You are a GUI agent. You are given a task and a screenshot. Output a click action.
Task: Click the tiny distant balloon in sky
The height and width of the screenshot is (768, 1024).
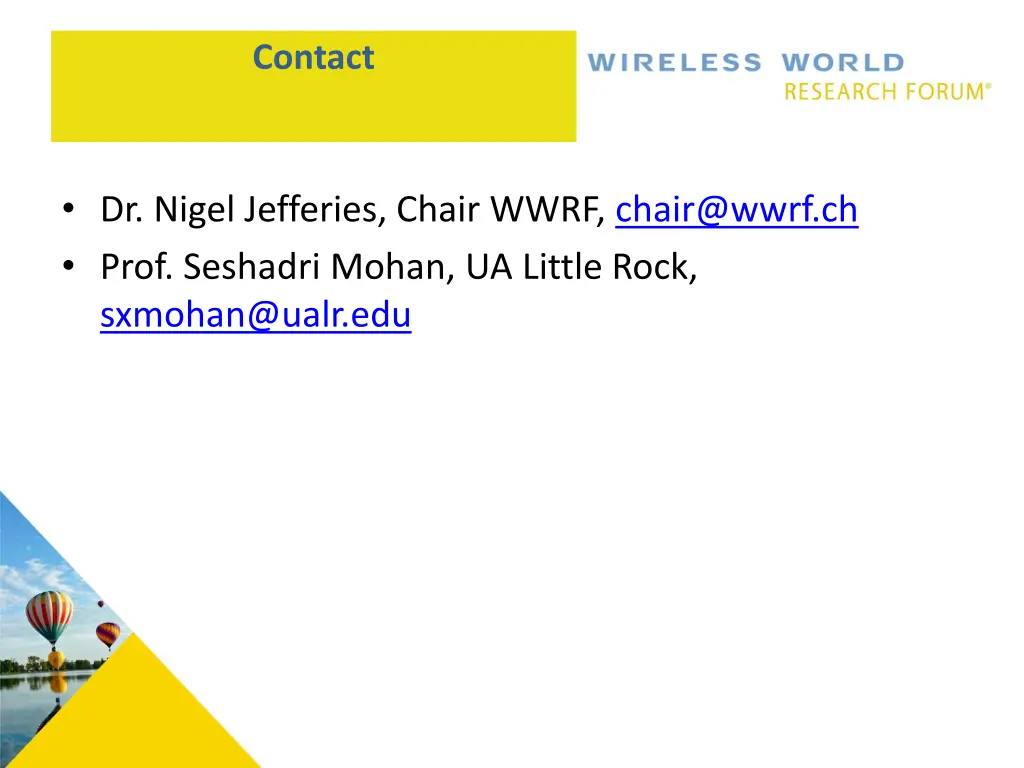pyautogui.click(x=101, y=604)
